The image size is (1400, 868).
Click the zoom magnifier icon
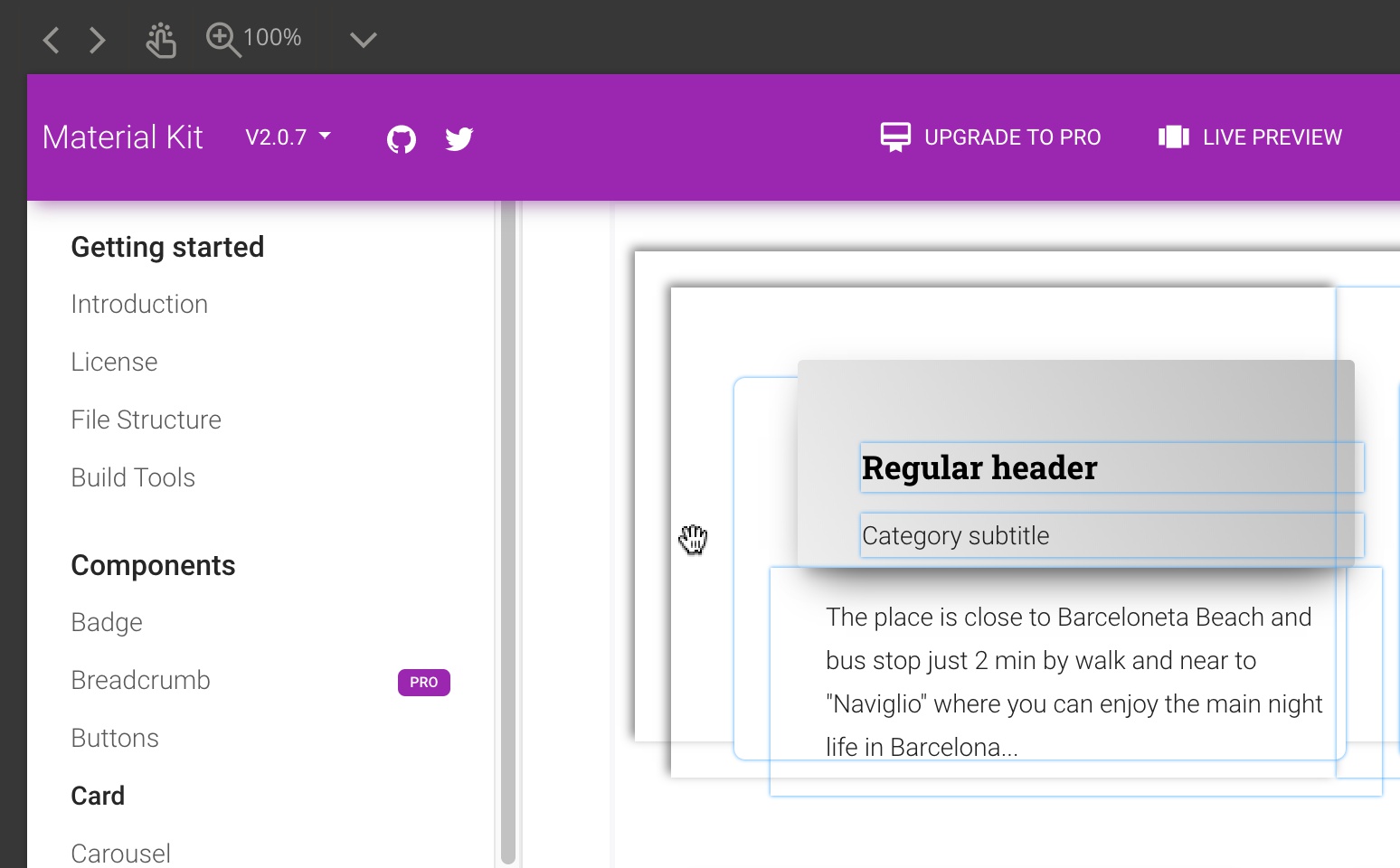tap(222, 40)
